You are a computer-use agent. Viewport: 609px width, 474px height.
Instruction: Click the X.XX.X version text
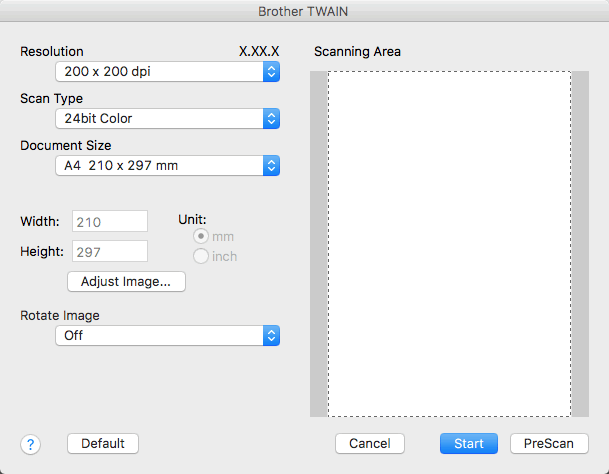(259, 51)
